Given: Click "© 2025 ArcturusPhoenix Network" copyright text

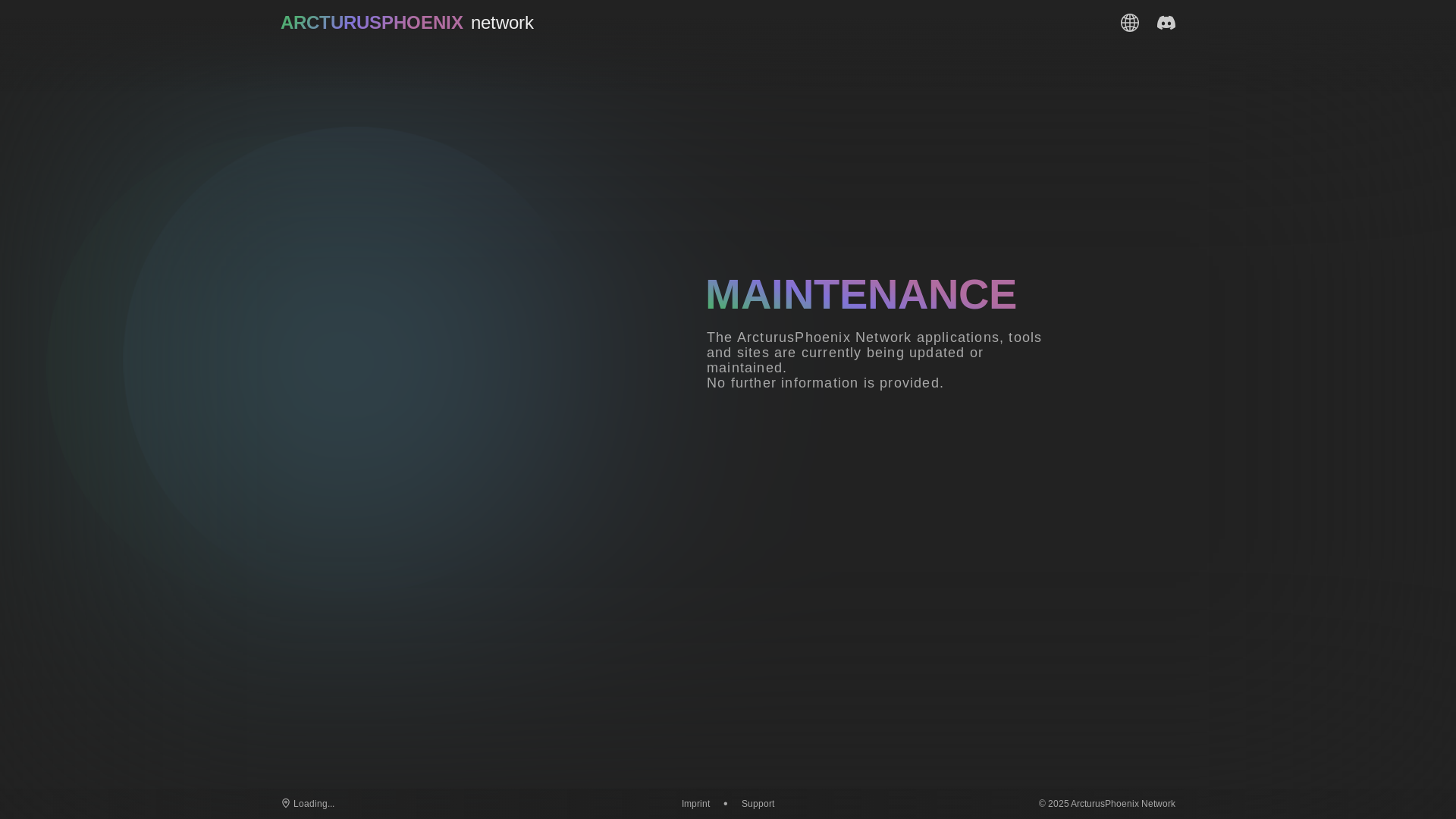Looking at the screenshot, I should (x=1107, y=804).
